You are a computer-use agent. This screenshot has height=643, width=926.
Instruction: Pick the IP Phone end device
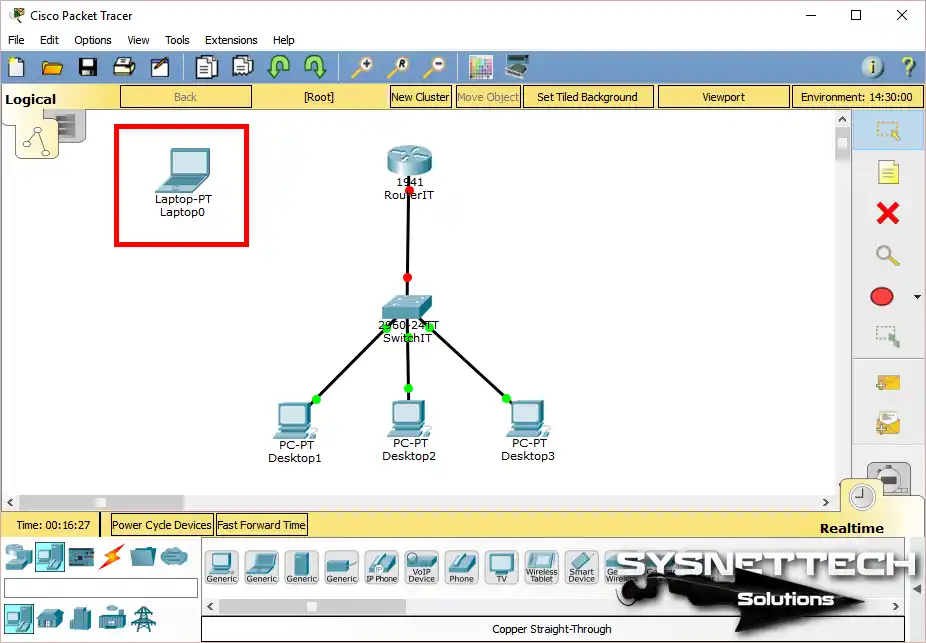(x=381, y=567)
